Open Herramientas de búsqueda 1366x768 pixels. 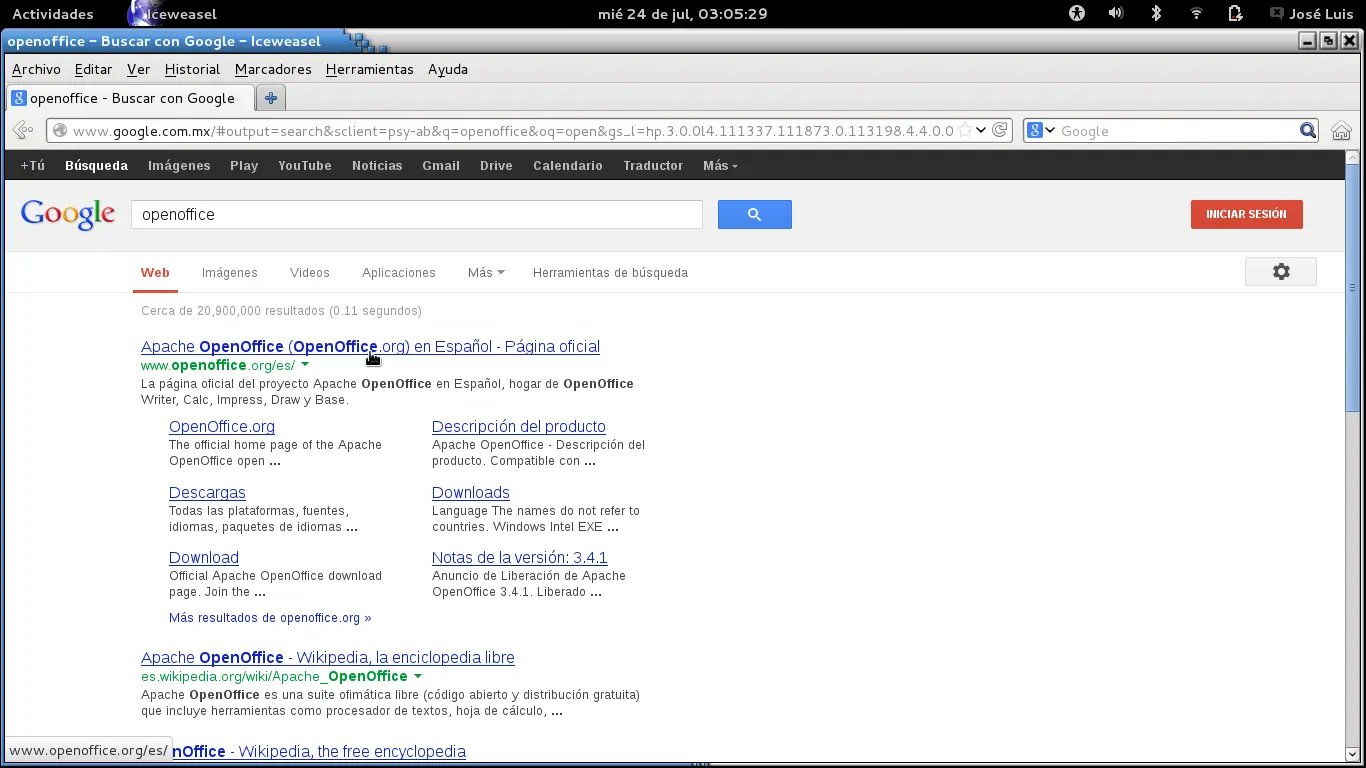tap(610, 272)
